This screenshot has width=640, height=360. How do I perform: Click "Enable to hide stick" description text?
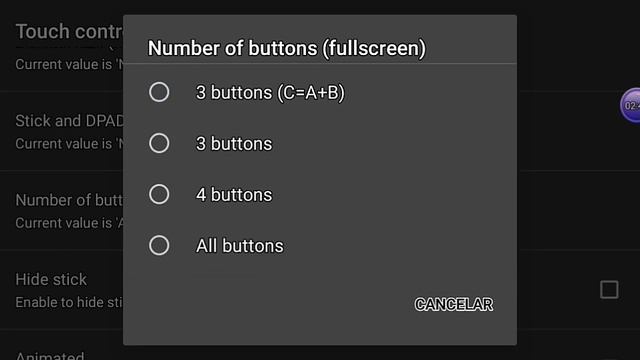click(x=69, y=302)
